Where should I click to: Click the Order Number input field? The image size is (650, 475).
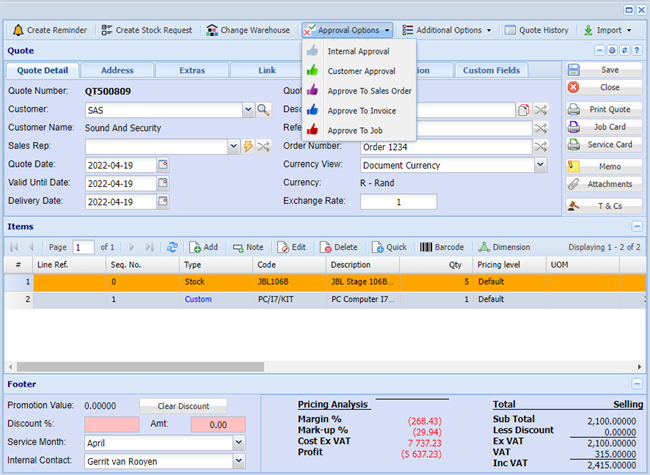445,147
